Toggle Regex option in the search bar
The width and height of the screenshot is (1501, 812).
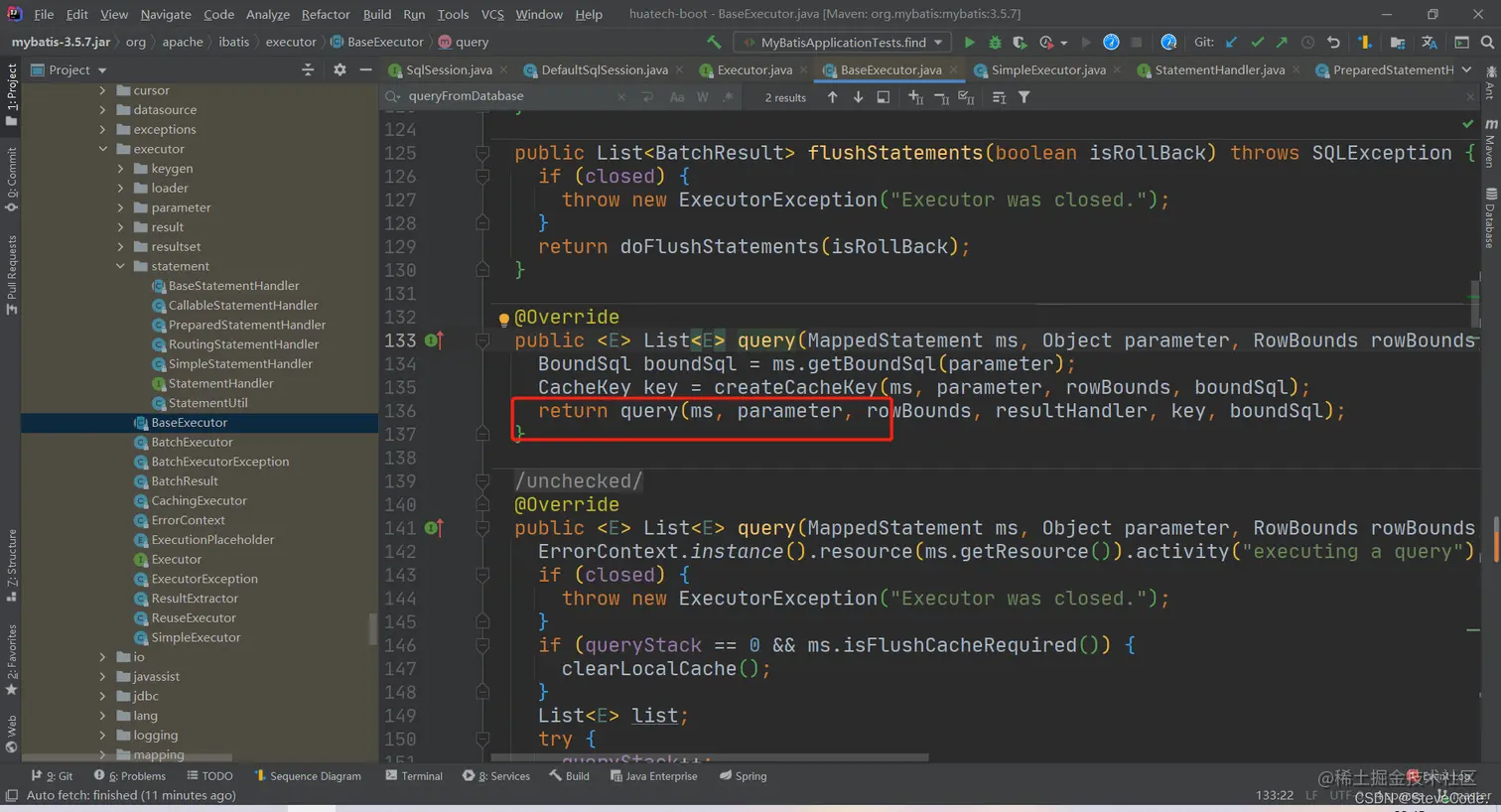(729, 97)
